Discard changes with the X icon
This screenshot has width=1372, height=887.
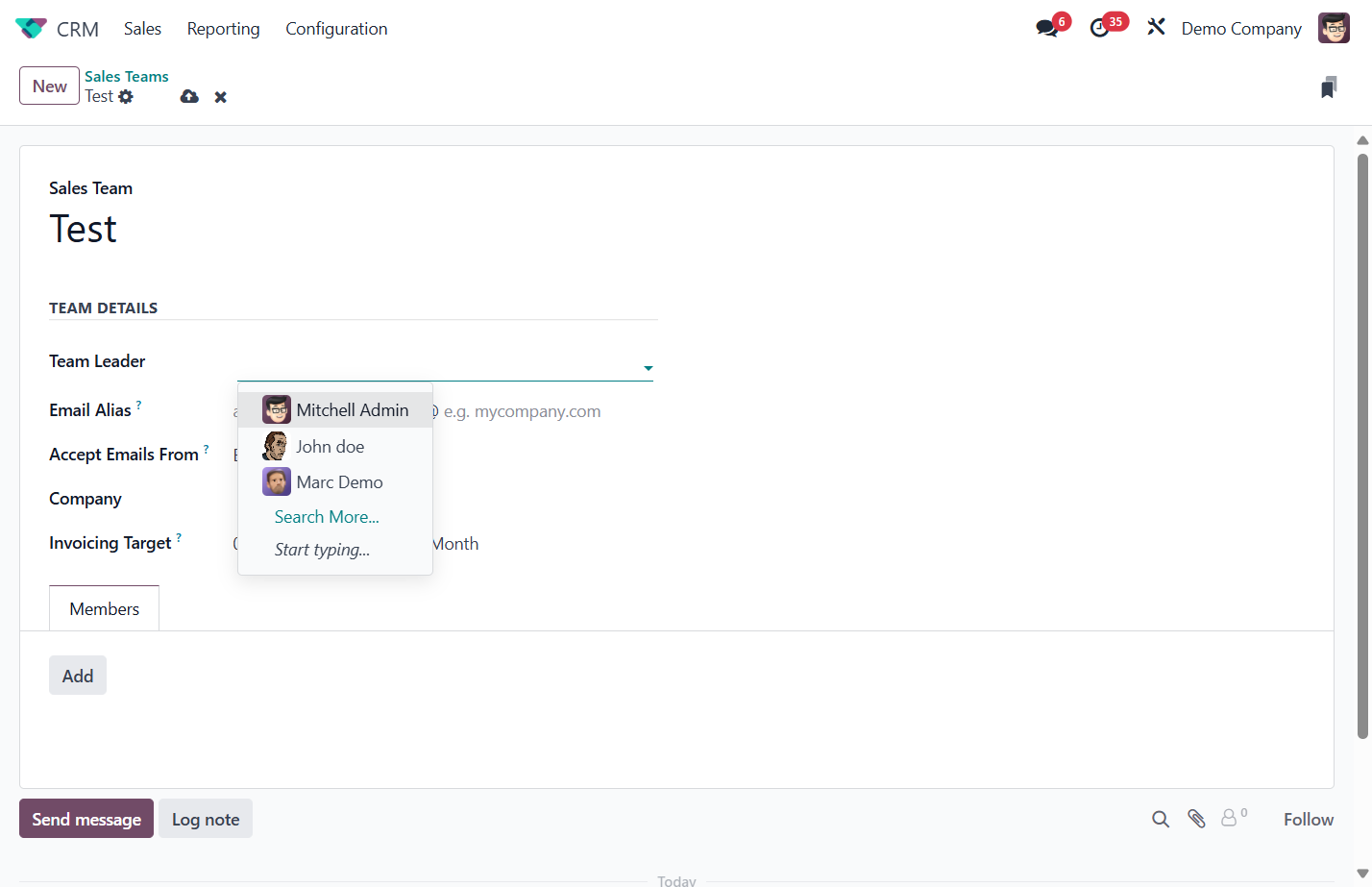pyautogui.click(x=221, y=97)
